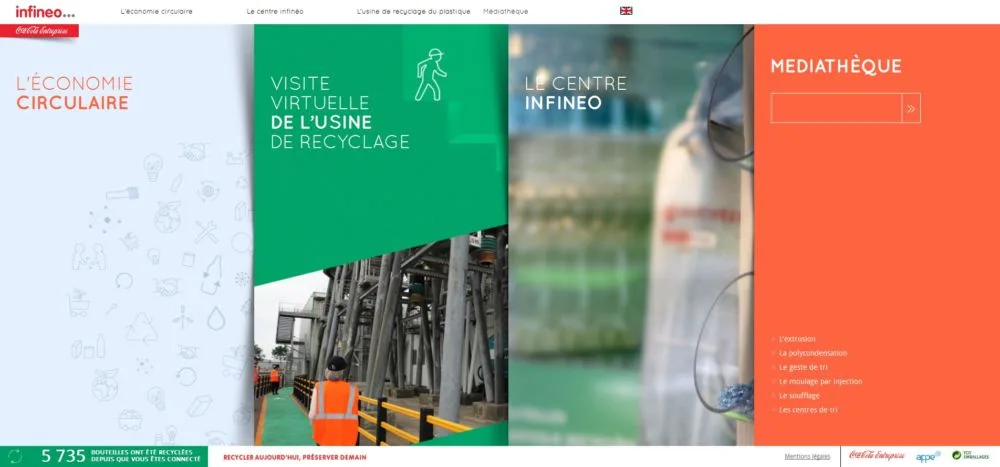This screenshot has width=1000, height=467.
Task: Click the 5 735 bottles recycled counter
Action: [x=104, y=456]
